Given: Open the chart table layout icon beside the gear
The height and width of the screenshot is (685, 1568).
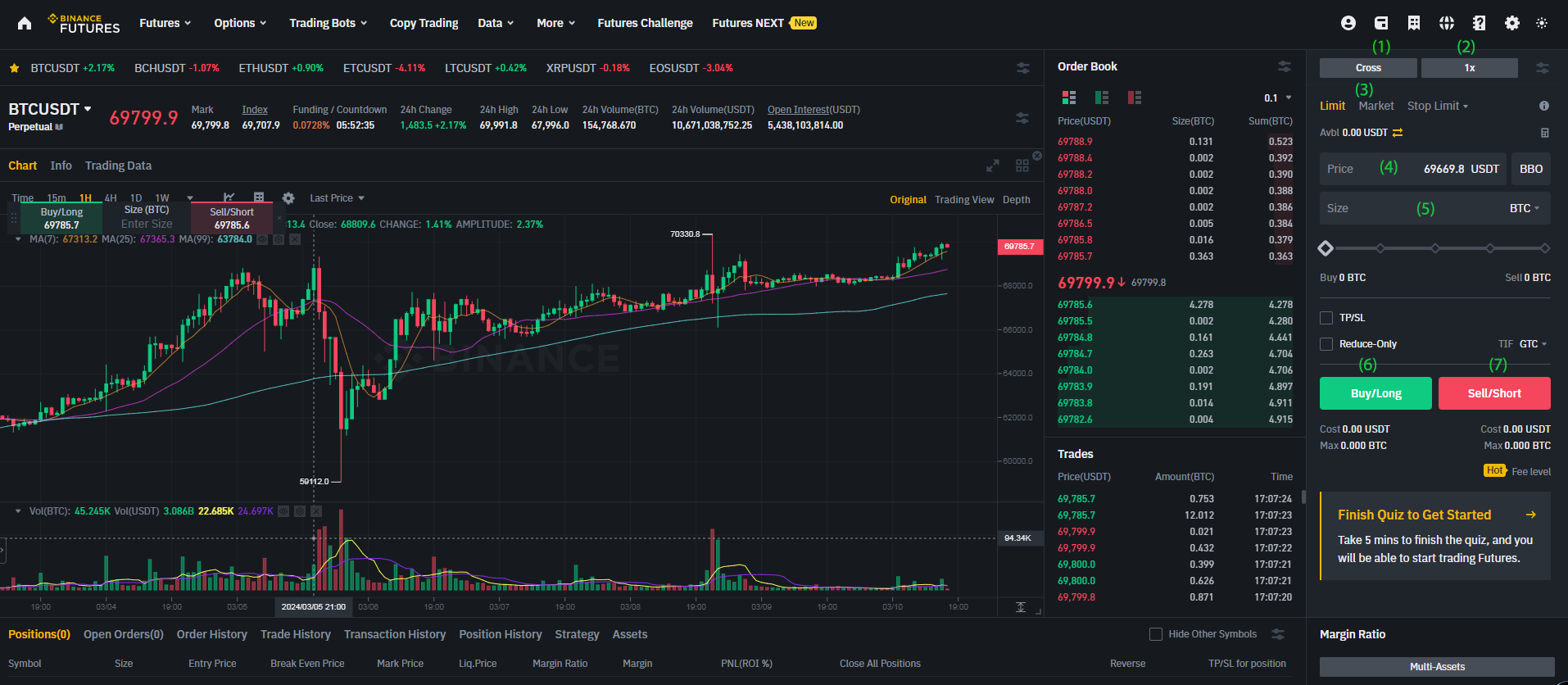Looking at the screenshot, I should tap(259, 197).
